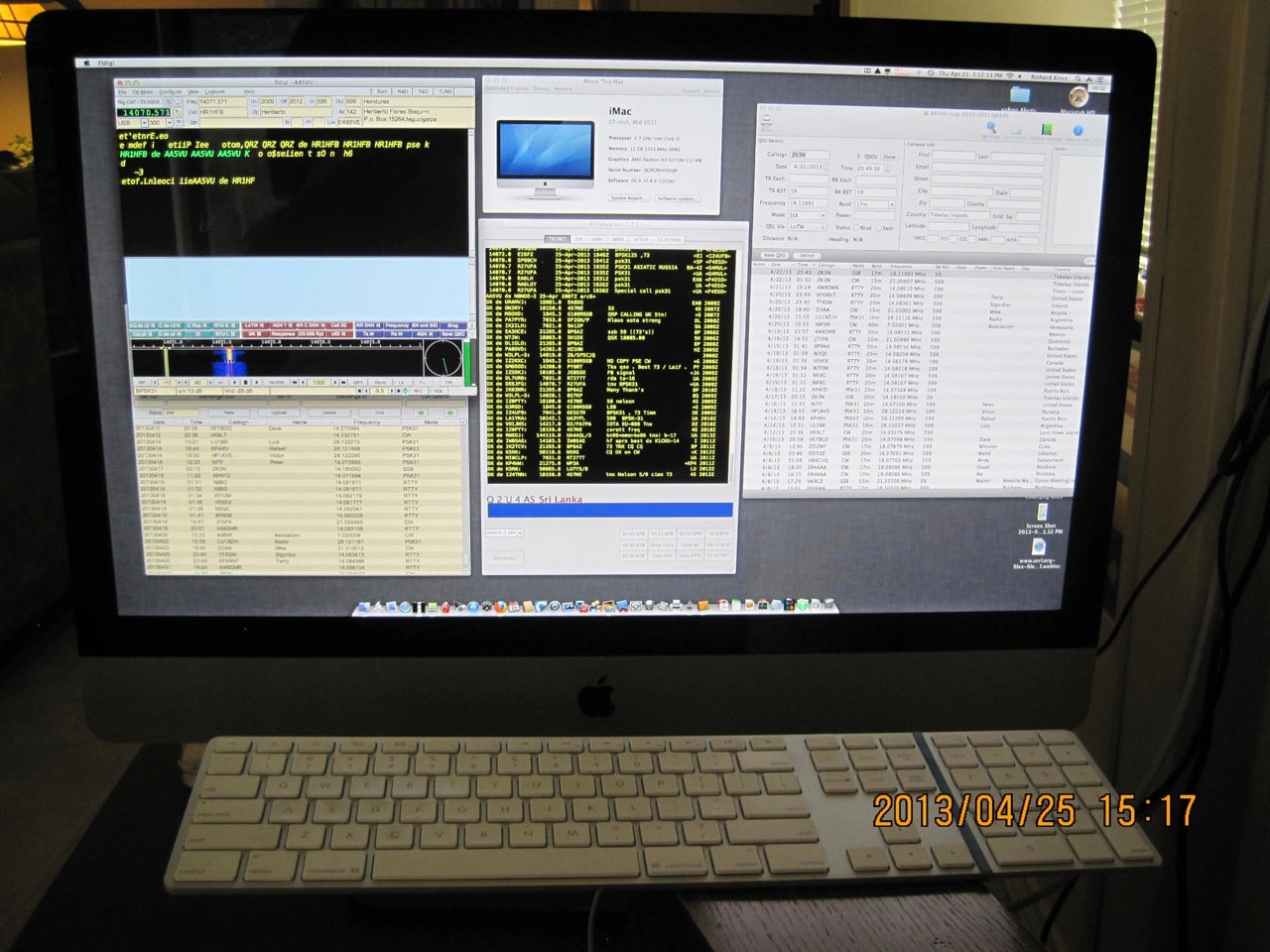Screen dimensions: 1270x952
Task: Toggle the TxID button in fldigi
Action: click(423, 91)
